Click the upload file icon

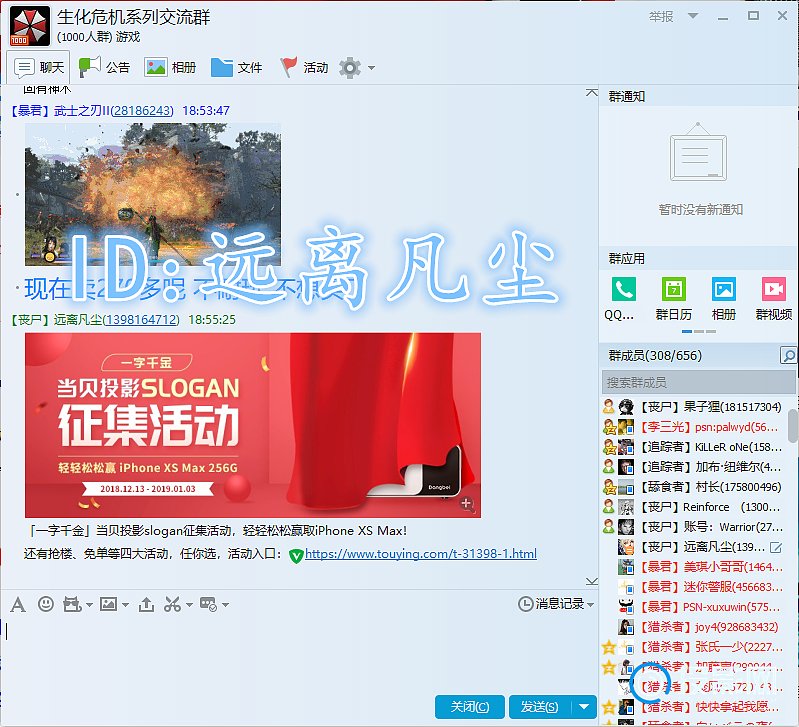pos(146,604)
